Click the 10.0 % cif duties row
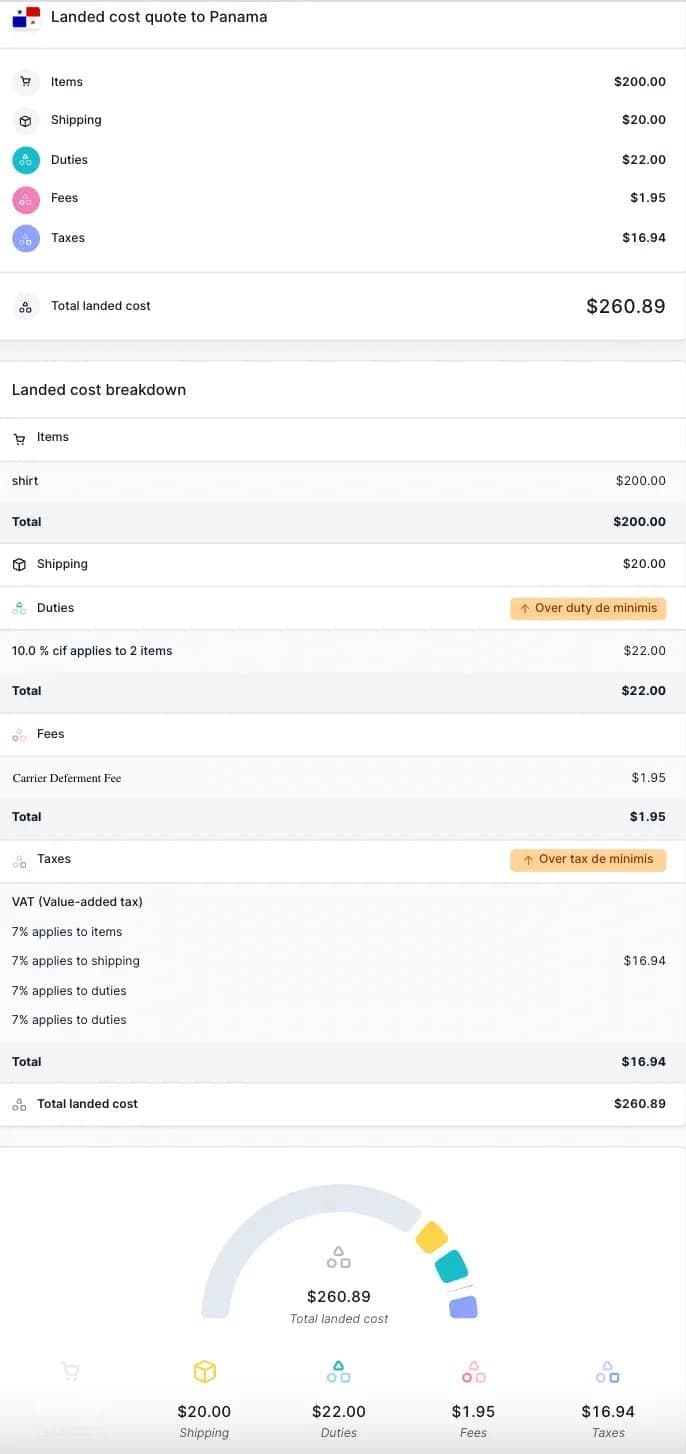Image resolution: width=686 pixels, height=1454 pixels. pyautogui.click(x=343, y=651)
